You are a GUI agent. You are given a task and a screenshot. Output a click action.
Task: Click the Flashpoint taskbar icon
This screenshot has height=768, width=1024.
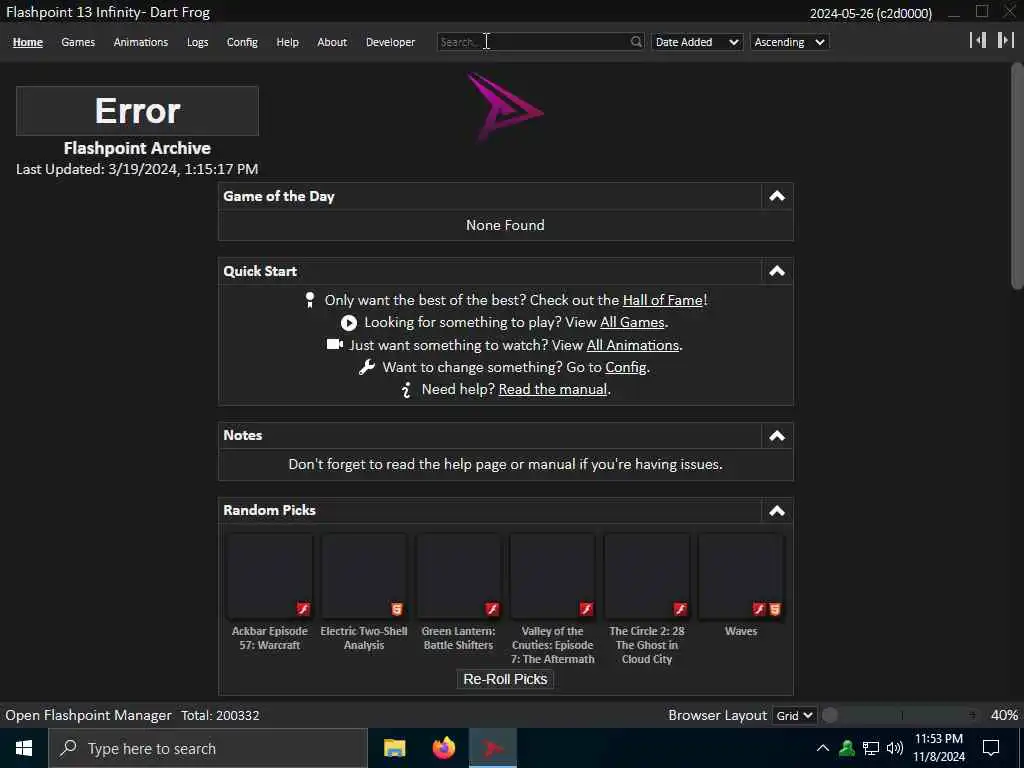tap(492, 748)
